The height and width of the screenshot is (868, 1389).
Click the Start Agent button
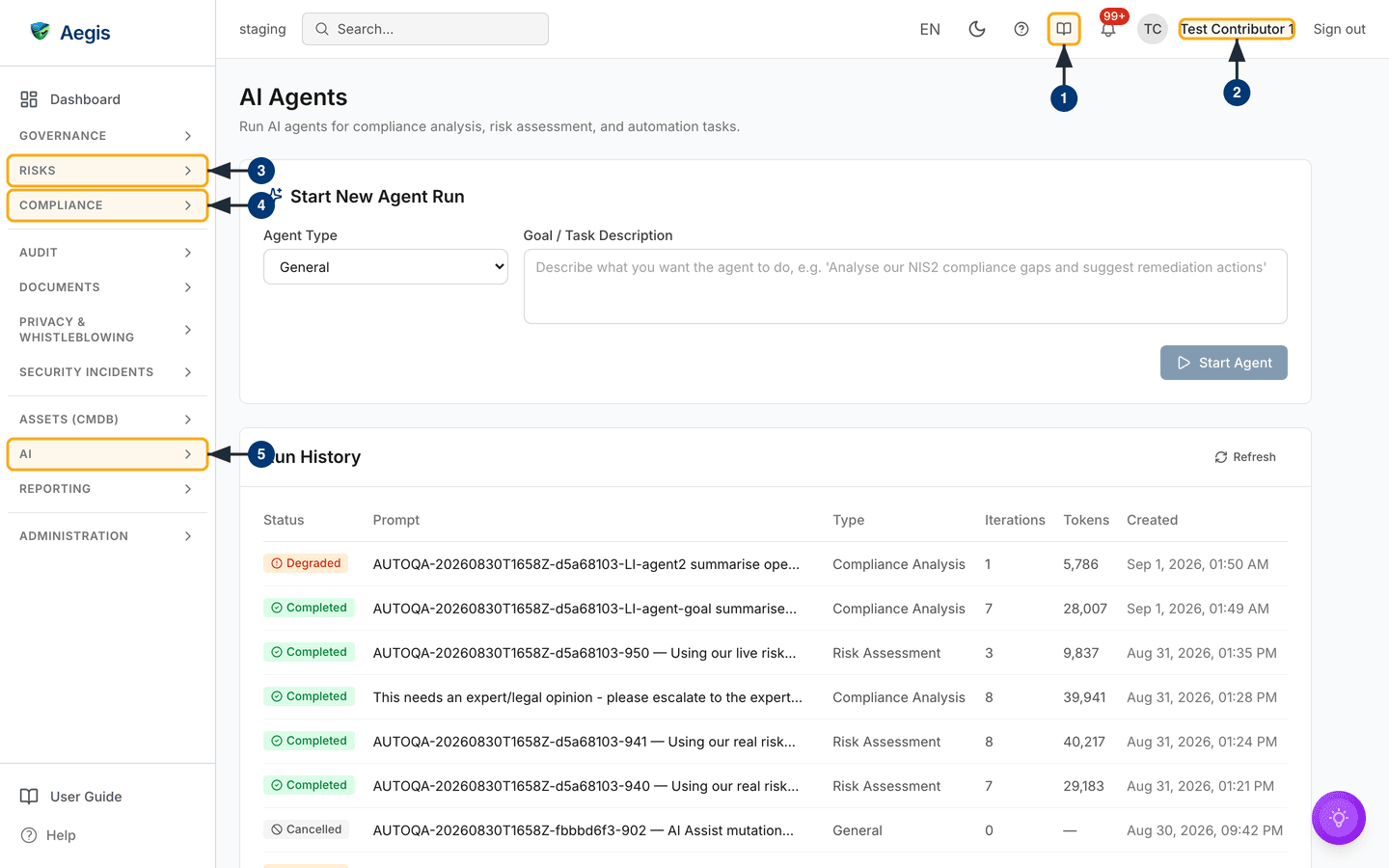coord(1224,363)
